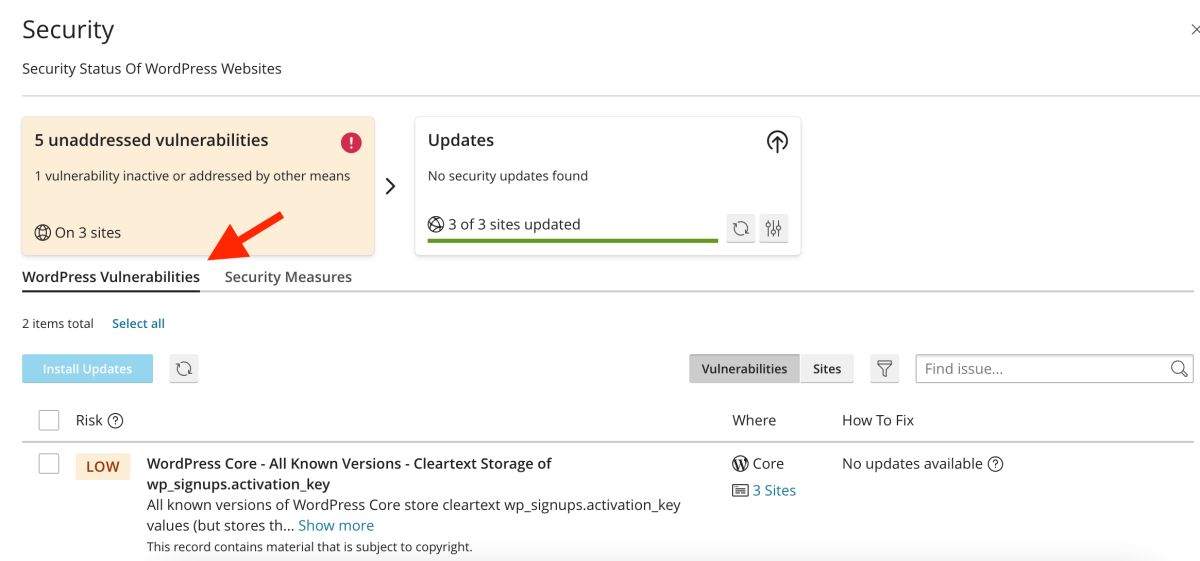
Task: Switch to Security Measures tab
Action: coord(288,277)
